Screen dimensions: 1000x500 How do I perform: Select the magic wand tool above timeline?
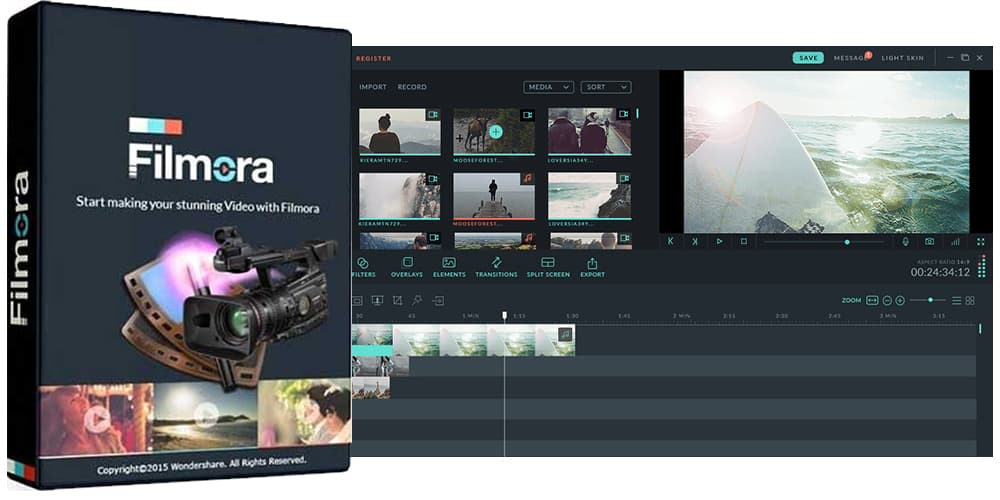[417, 300]
